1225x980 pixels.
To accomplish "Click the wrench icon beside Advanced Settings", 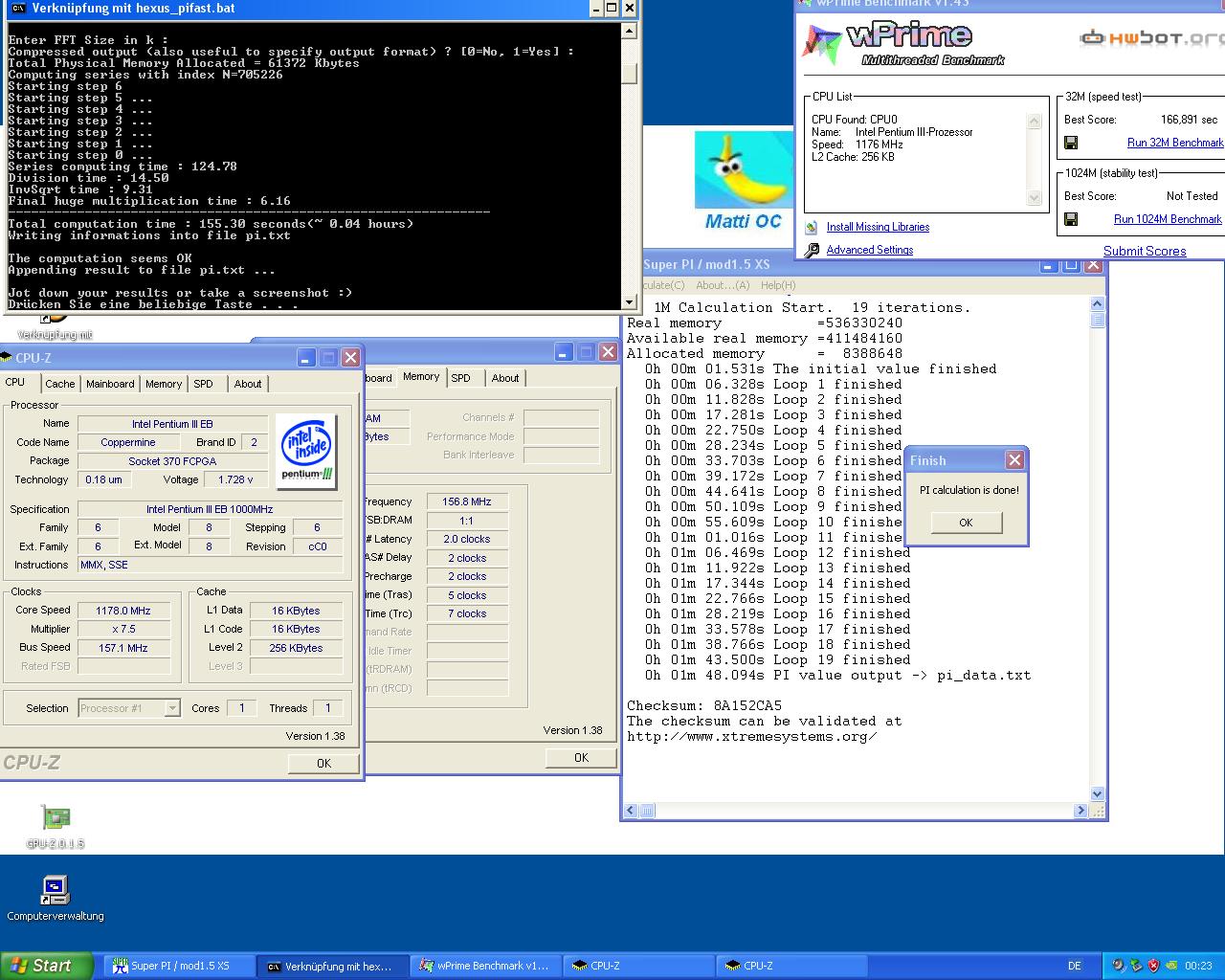I will (x=812, y=250).
